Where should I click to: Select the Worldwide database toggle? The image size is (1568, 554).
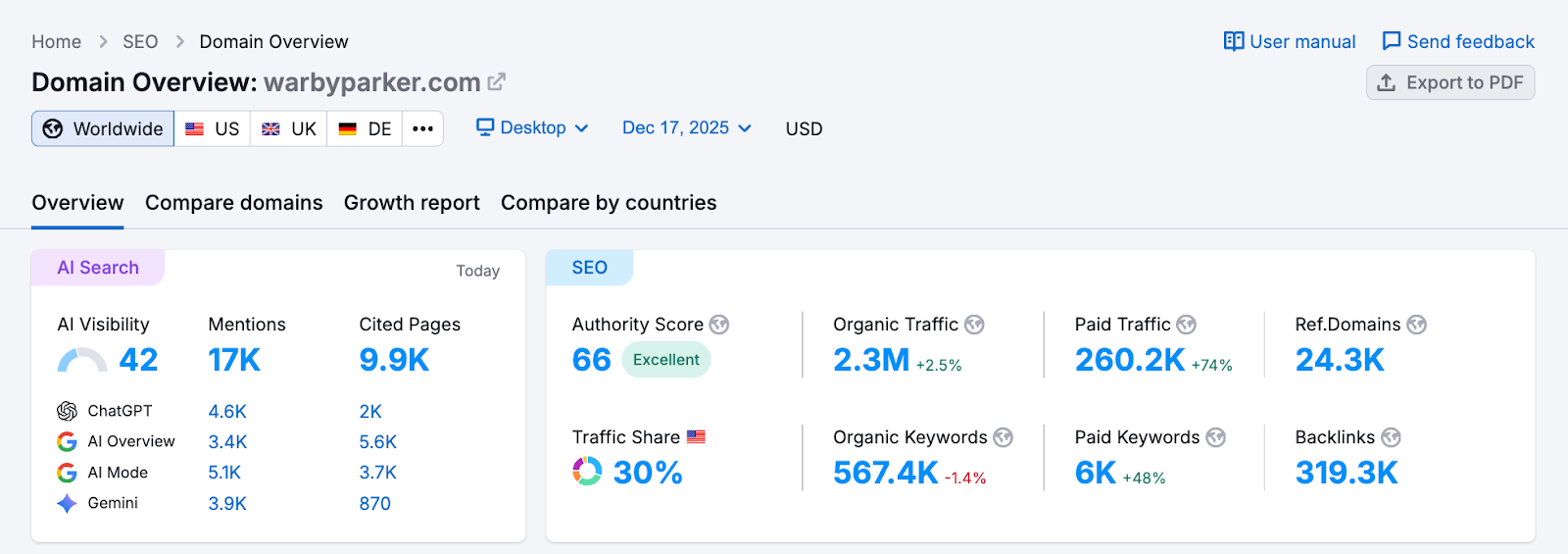(103, 128)
